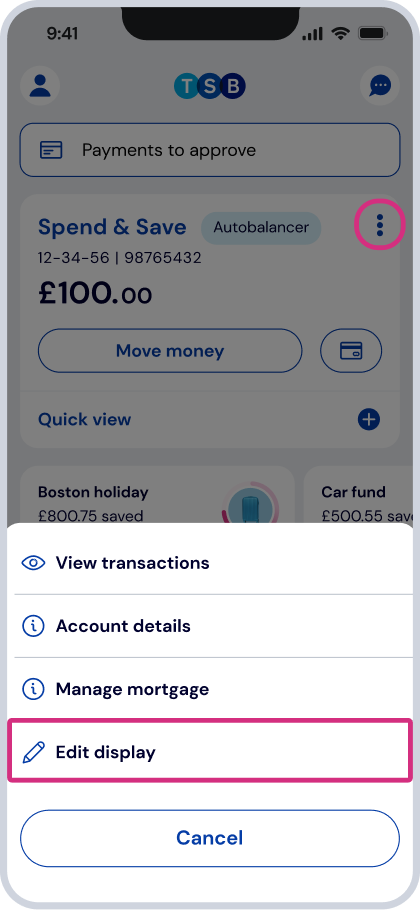This screenshot has width=420, height=910.
Task: Click the info icon beside Account details
Action: [x=33, y=626]
